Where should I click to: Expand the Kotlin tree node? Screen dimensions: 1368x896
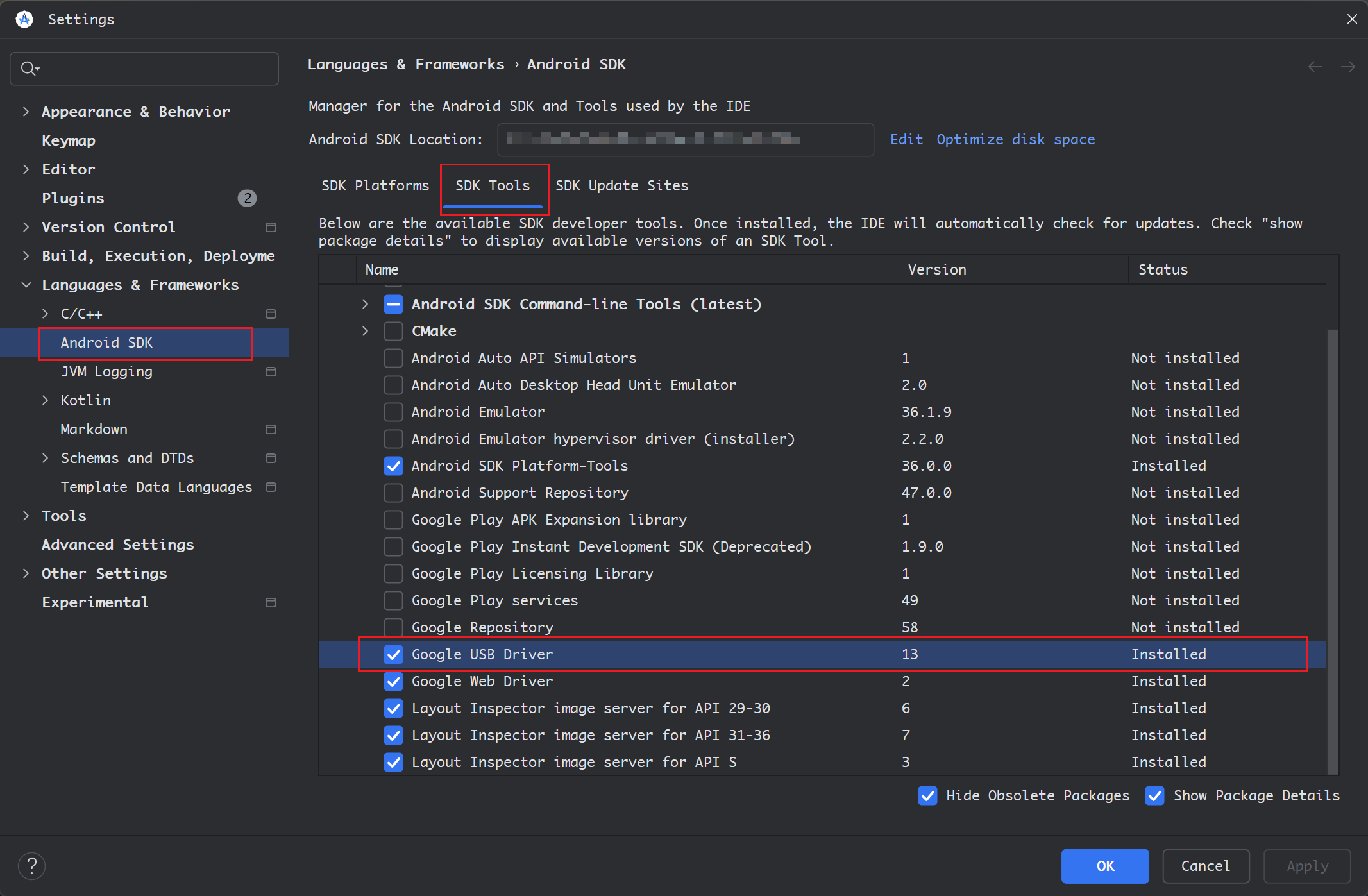point(45,400)
